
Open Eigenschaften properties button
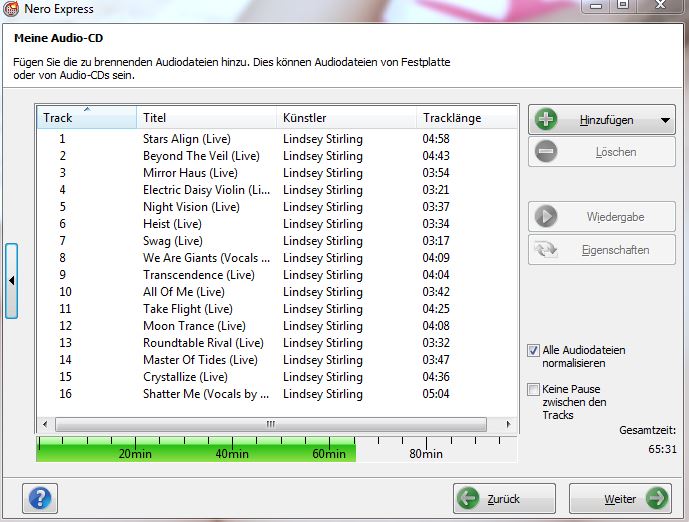pos(602,250)
